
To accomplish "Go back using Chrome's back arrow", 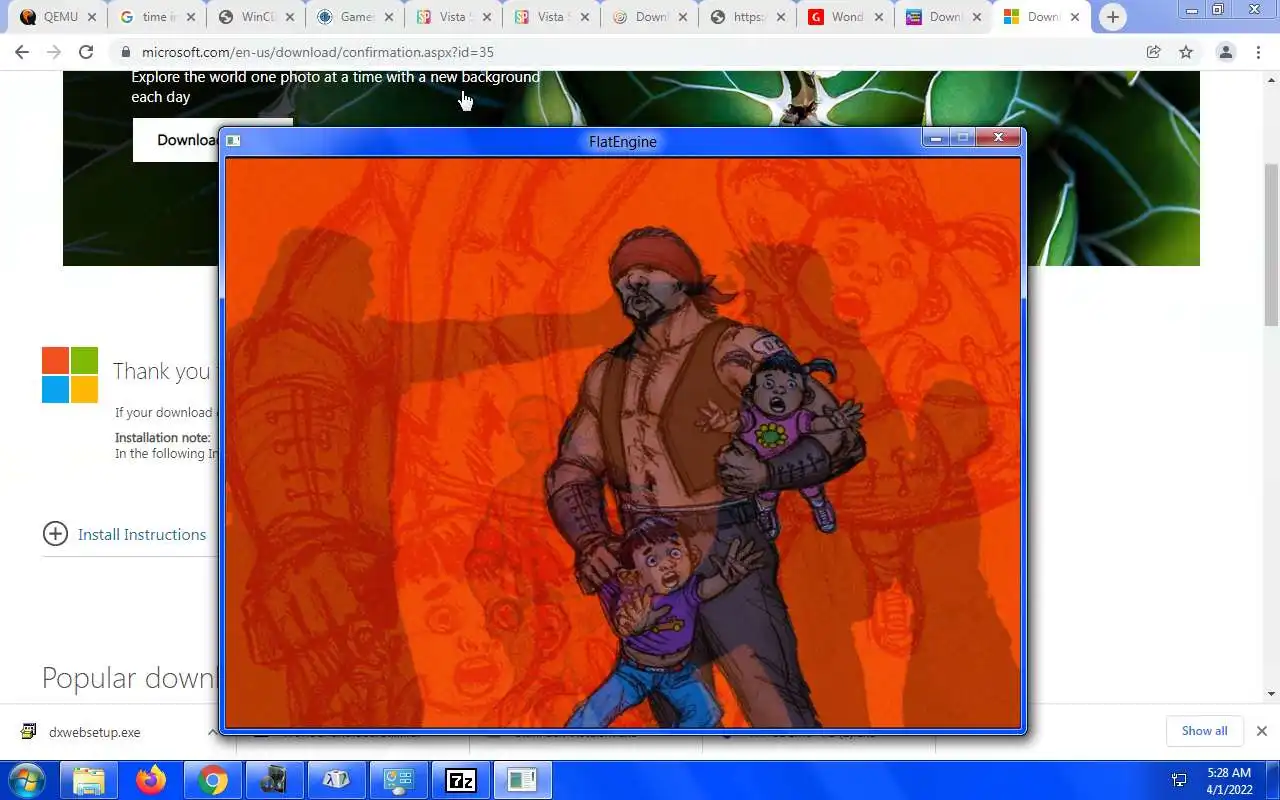I will point(22,52).
